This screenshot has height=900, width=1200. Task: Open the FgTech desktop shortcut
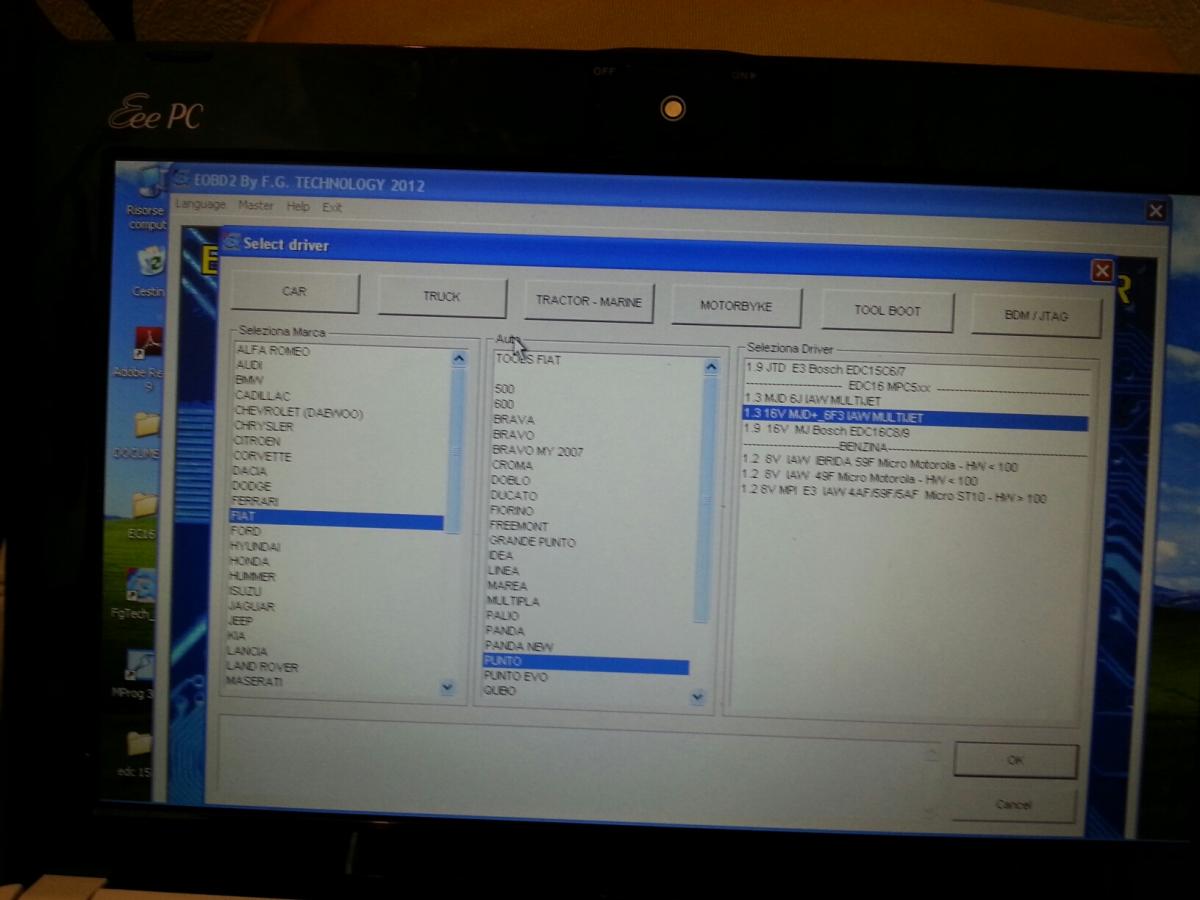[x=139, y=593]
